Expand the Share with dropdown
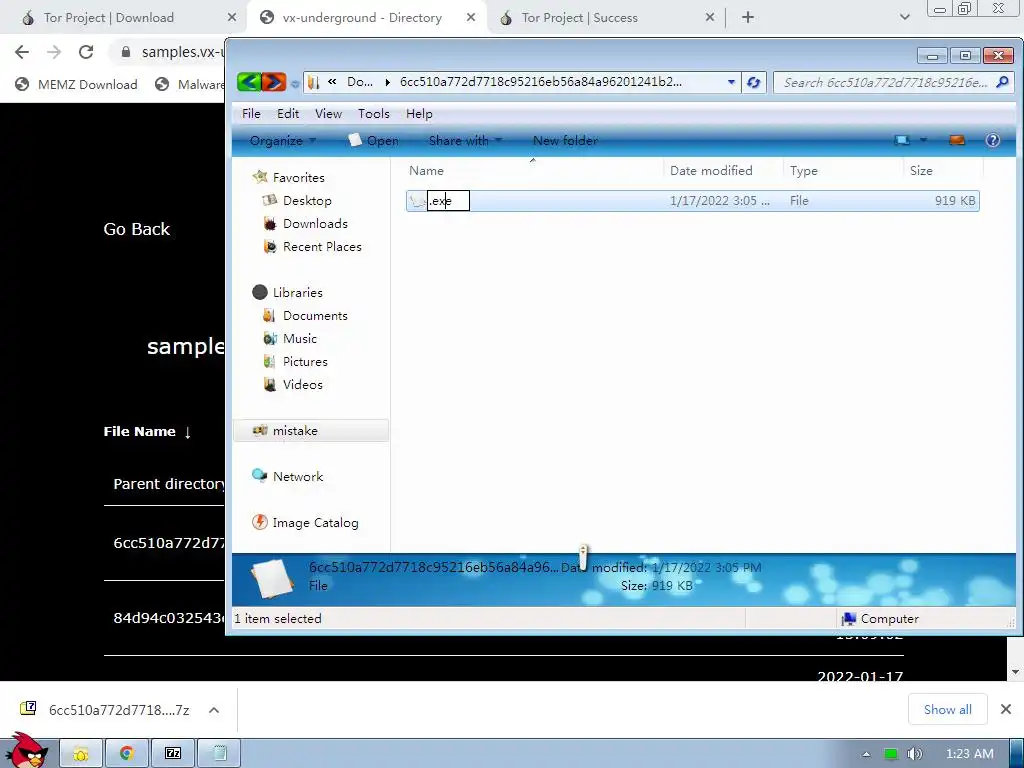 click(x=465, y=140)
